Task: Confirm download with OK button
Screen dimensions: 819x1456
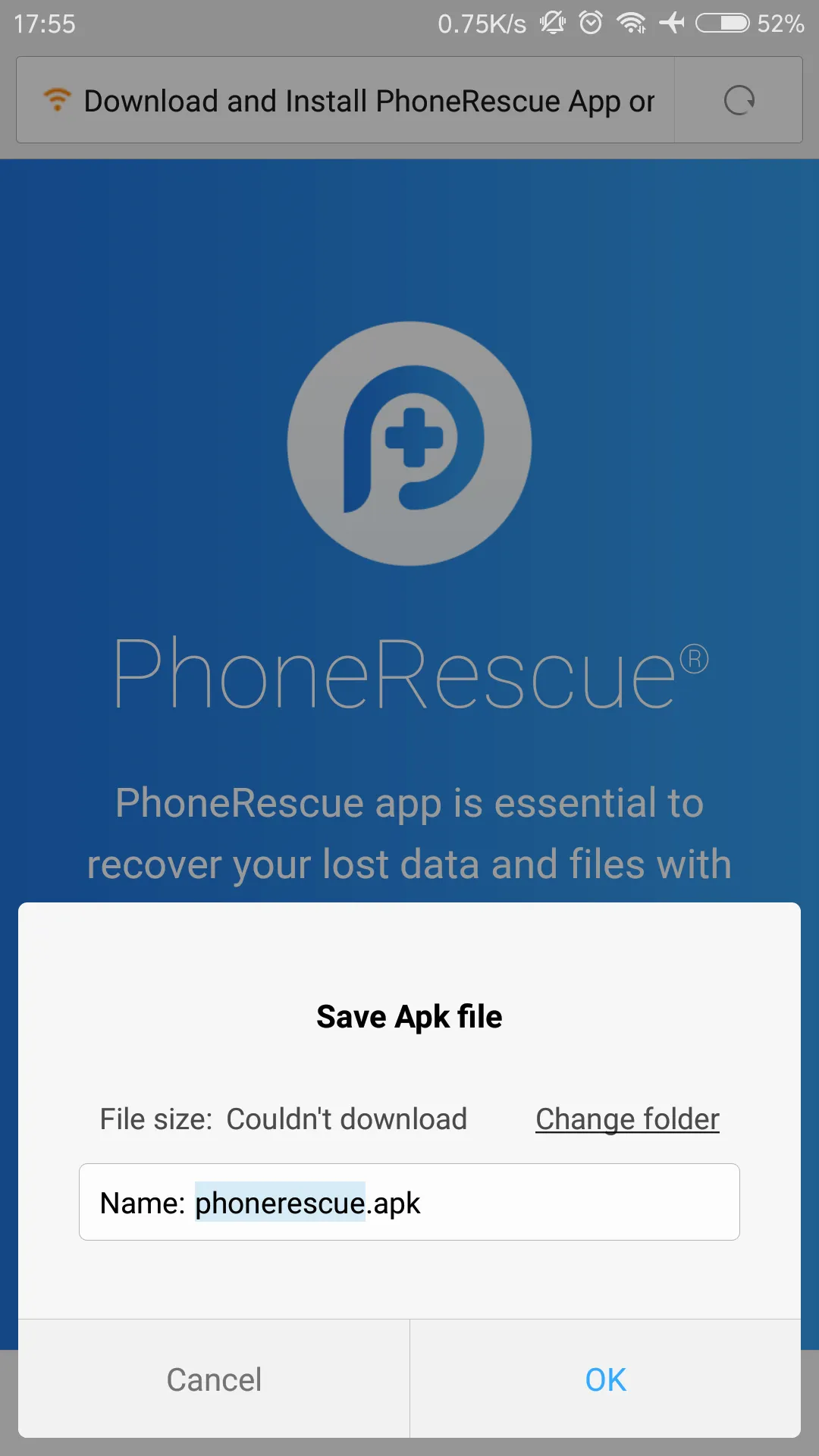Action: 605,1379
